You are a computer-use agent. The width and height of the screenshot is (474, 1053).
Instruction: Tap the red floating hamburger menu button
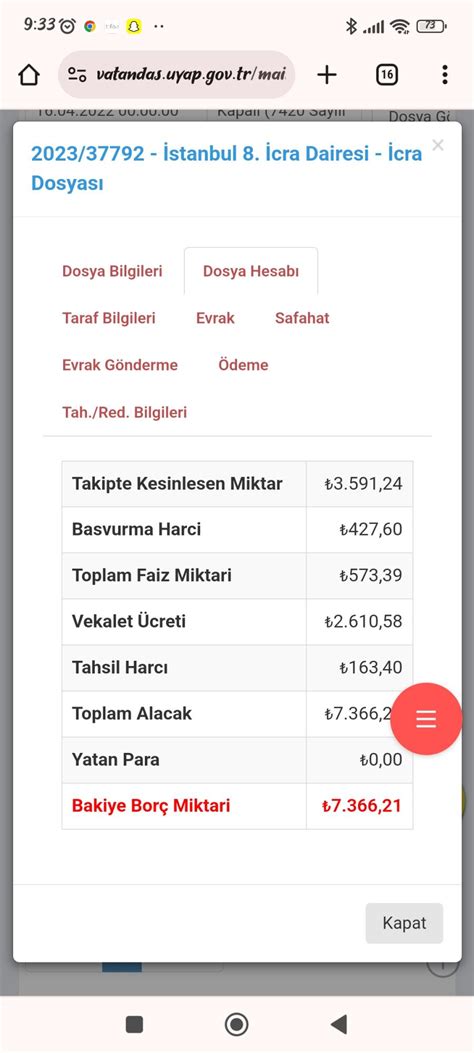pos(426,719)
